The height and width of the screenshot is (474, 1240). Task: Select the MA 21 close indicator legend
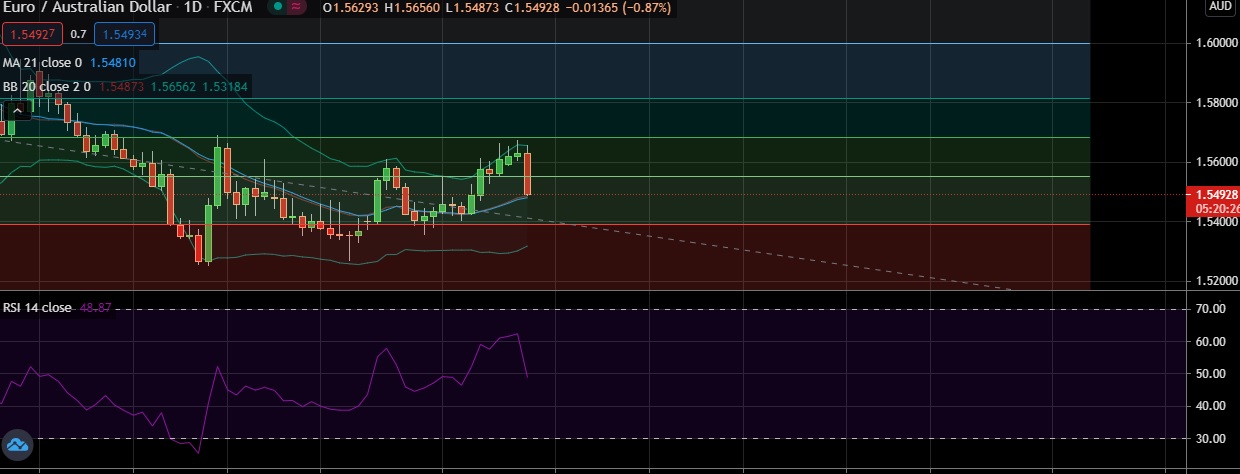(x=42, y=62)
